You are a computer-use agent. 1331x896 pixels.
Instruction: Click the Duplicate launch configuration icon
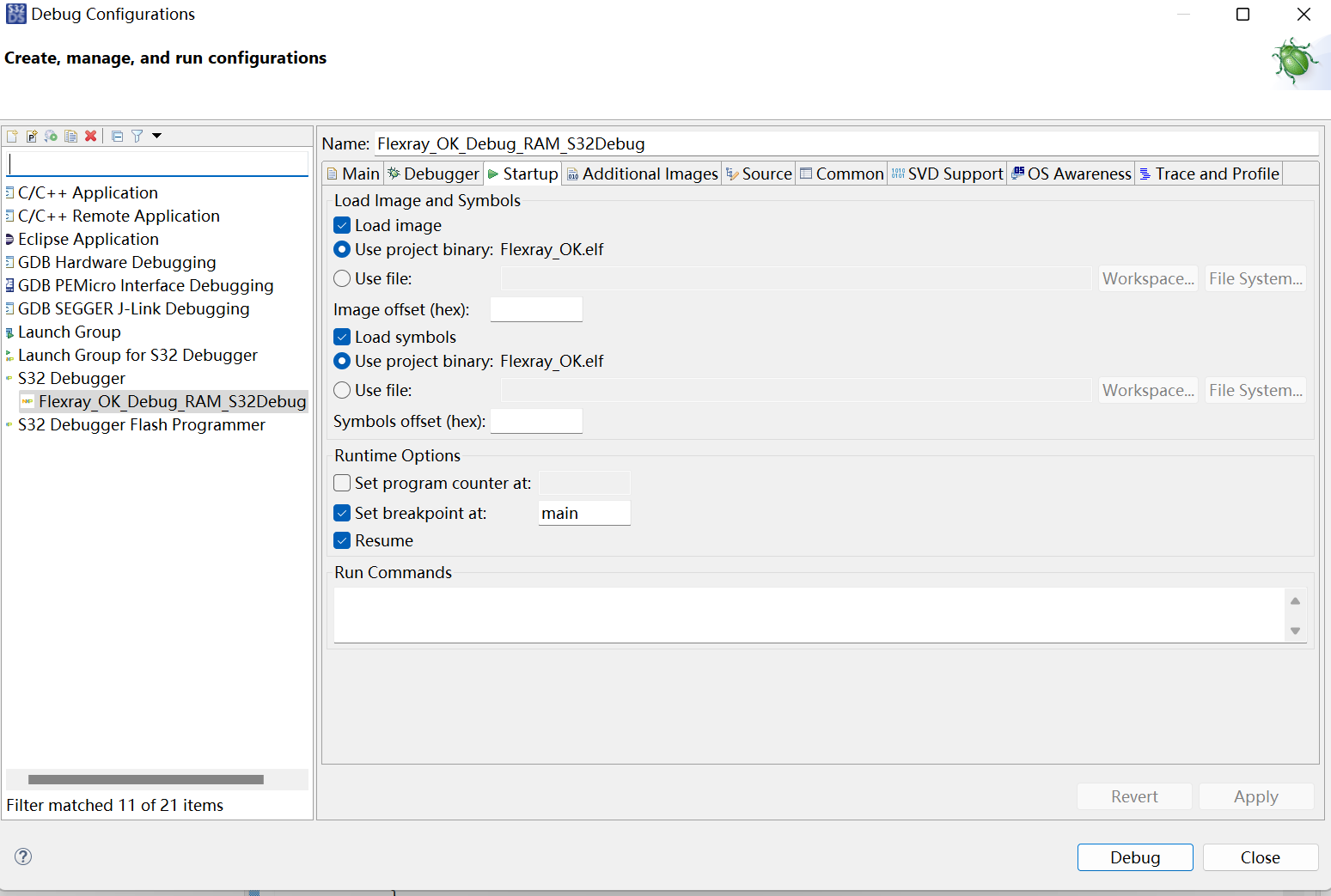[71, 136]
